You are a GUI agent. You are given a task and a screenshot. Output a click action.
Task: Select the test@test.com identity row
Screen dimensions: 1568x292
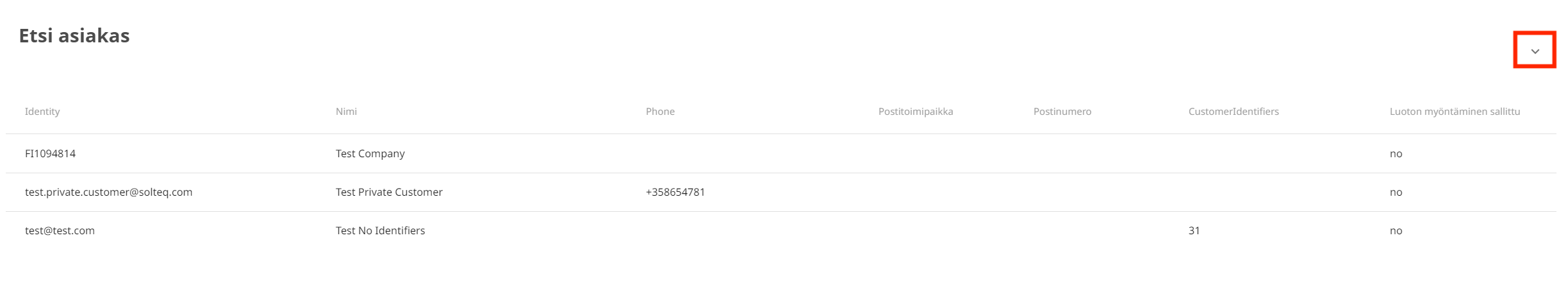[60, 231]
